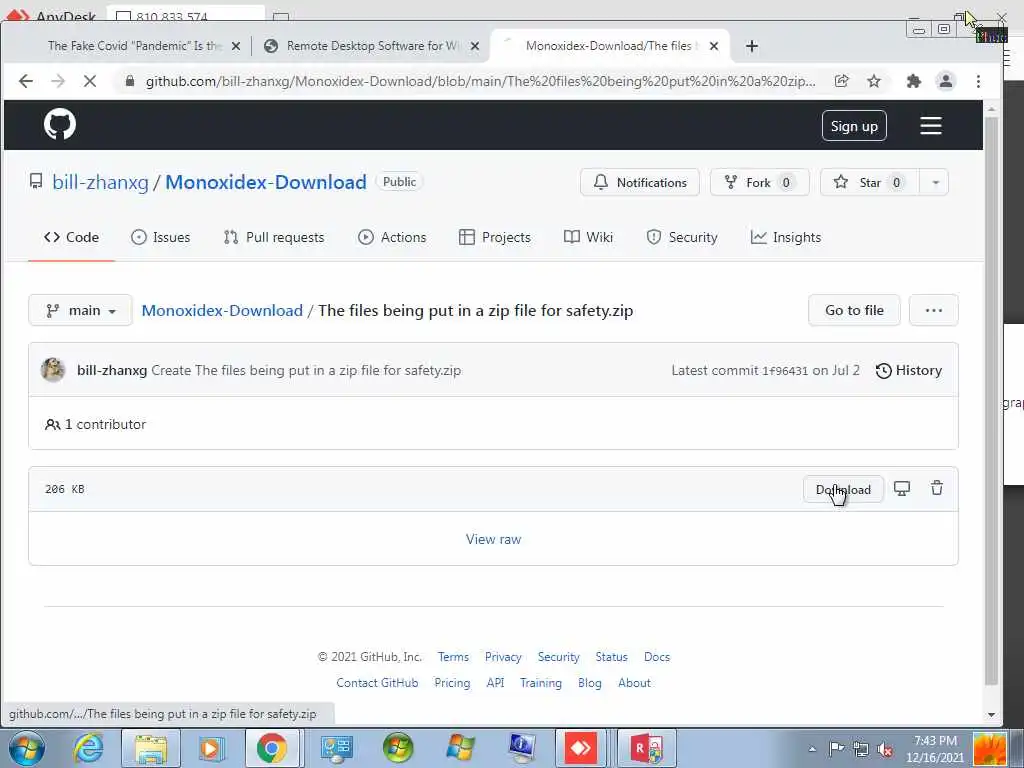
Task: Click the Notifications bell button
Action: pyautogui.click(x=639, y=182)
